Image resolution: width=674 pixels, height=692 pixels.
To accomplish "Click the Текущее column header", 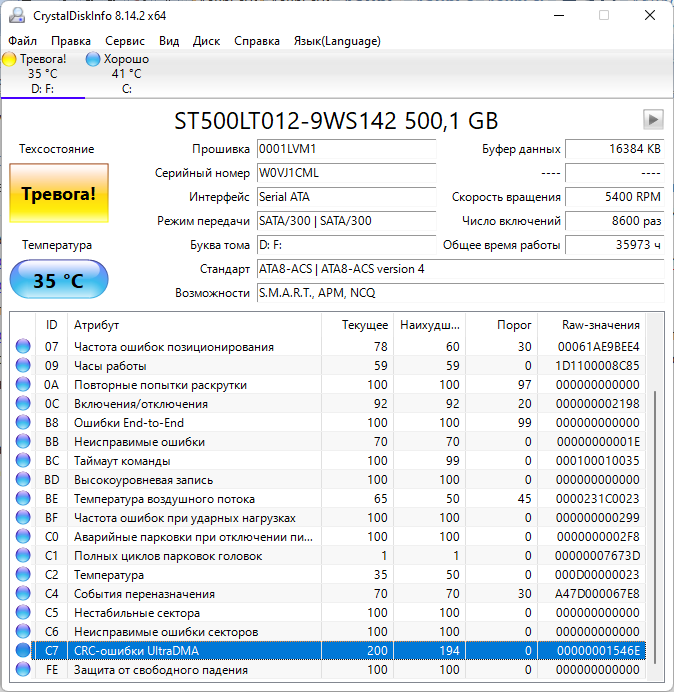I will pyautogui.click(x=358, y=325).
